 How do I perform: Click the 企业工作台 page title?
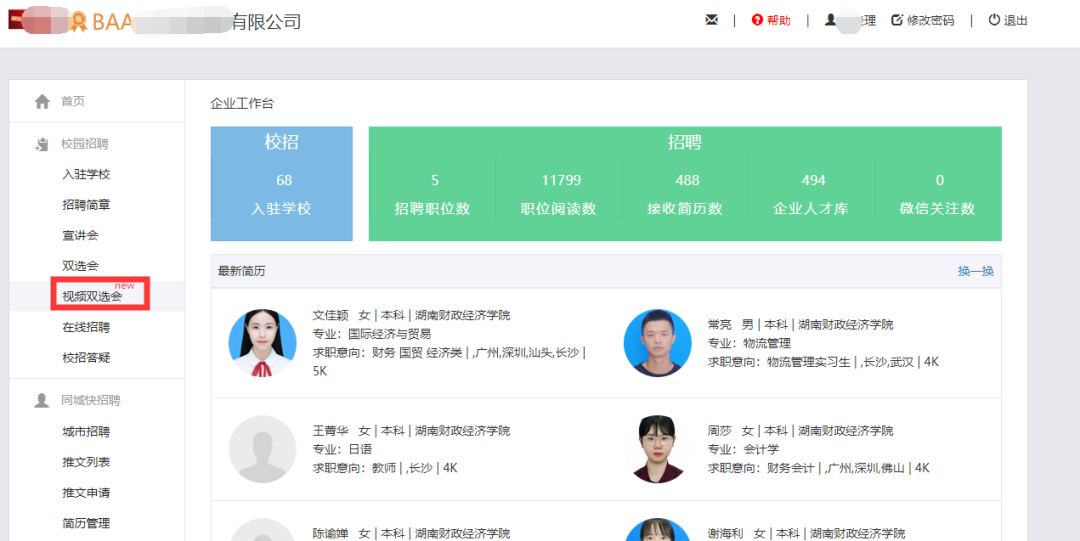pos(242,104)
